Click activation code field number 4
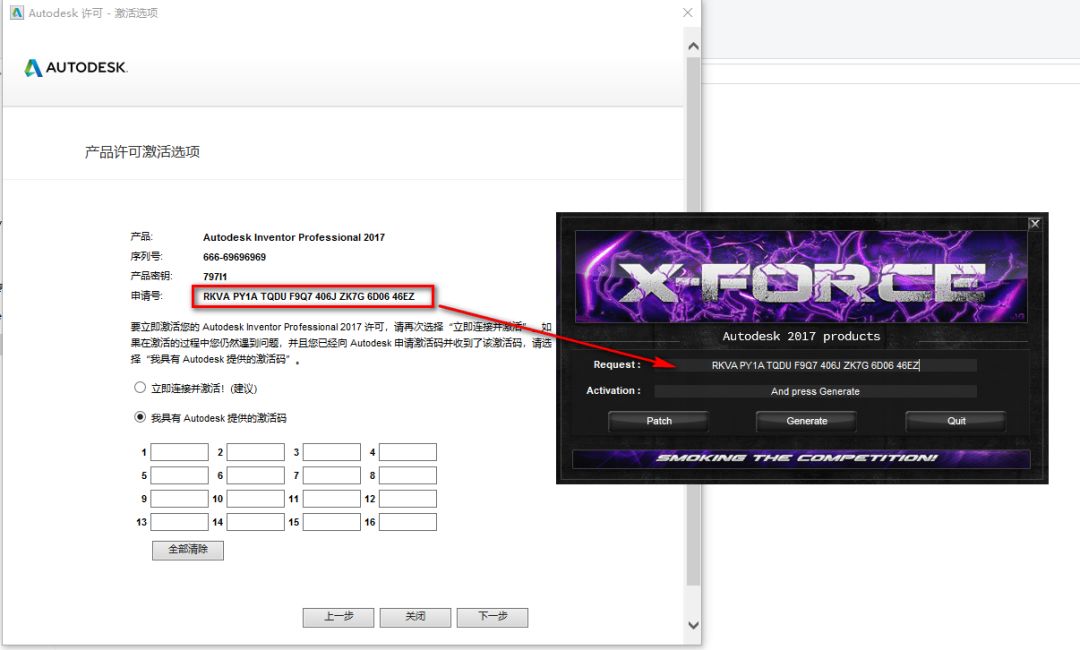Viewport: 1080px width, 650px height. 407,452
